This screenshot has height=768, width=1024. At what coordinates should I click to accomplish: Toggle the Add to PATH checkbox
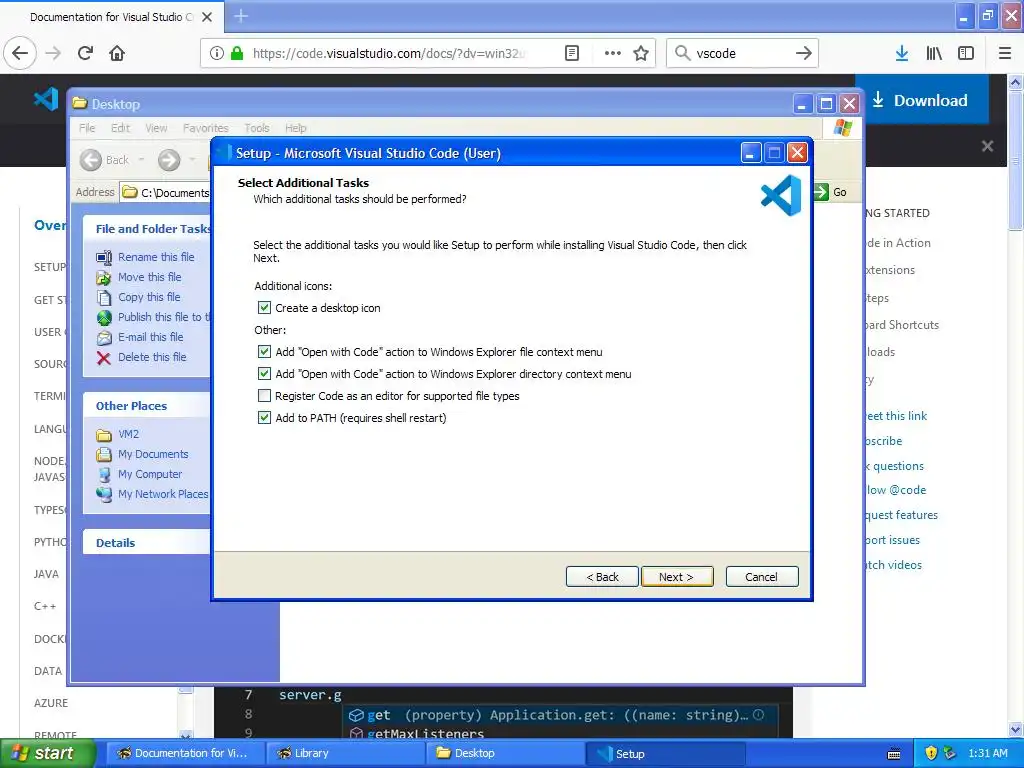coord(264,418)
